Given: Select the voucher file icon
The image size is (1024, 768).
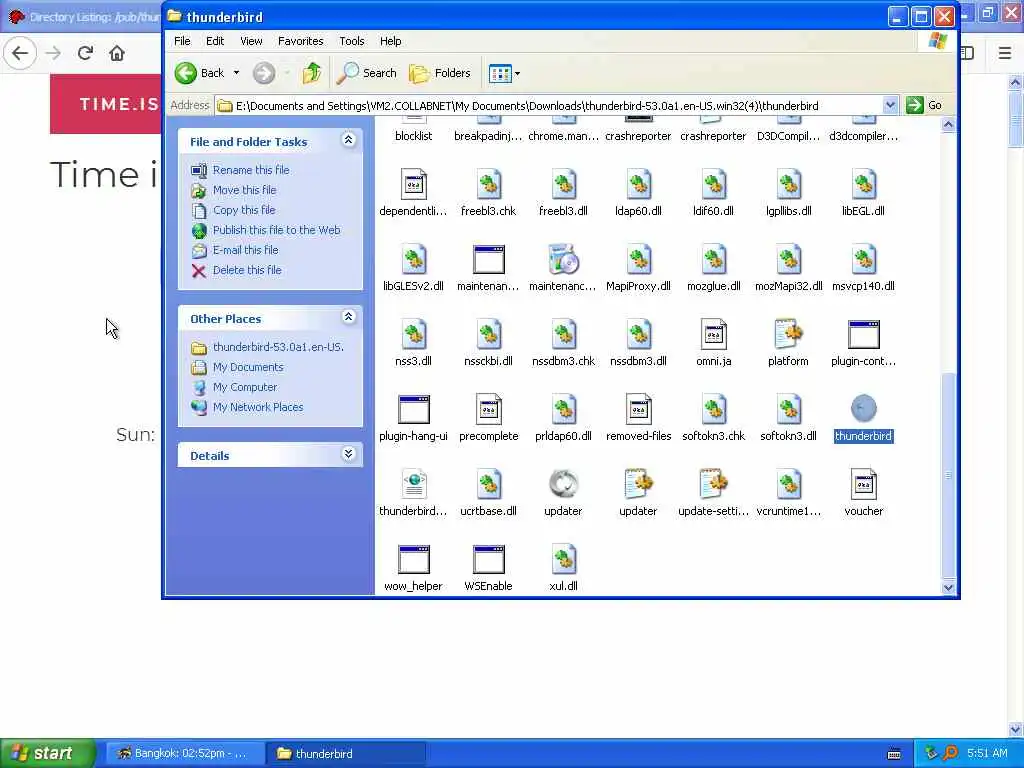Looking at the screenshot, I should pos(863,485).
